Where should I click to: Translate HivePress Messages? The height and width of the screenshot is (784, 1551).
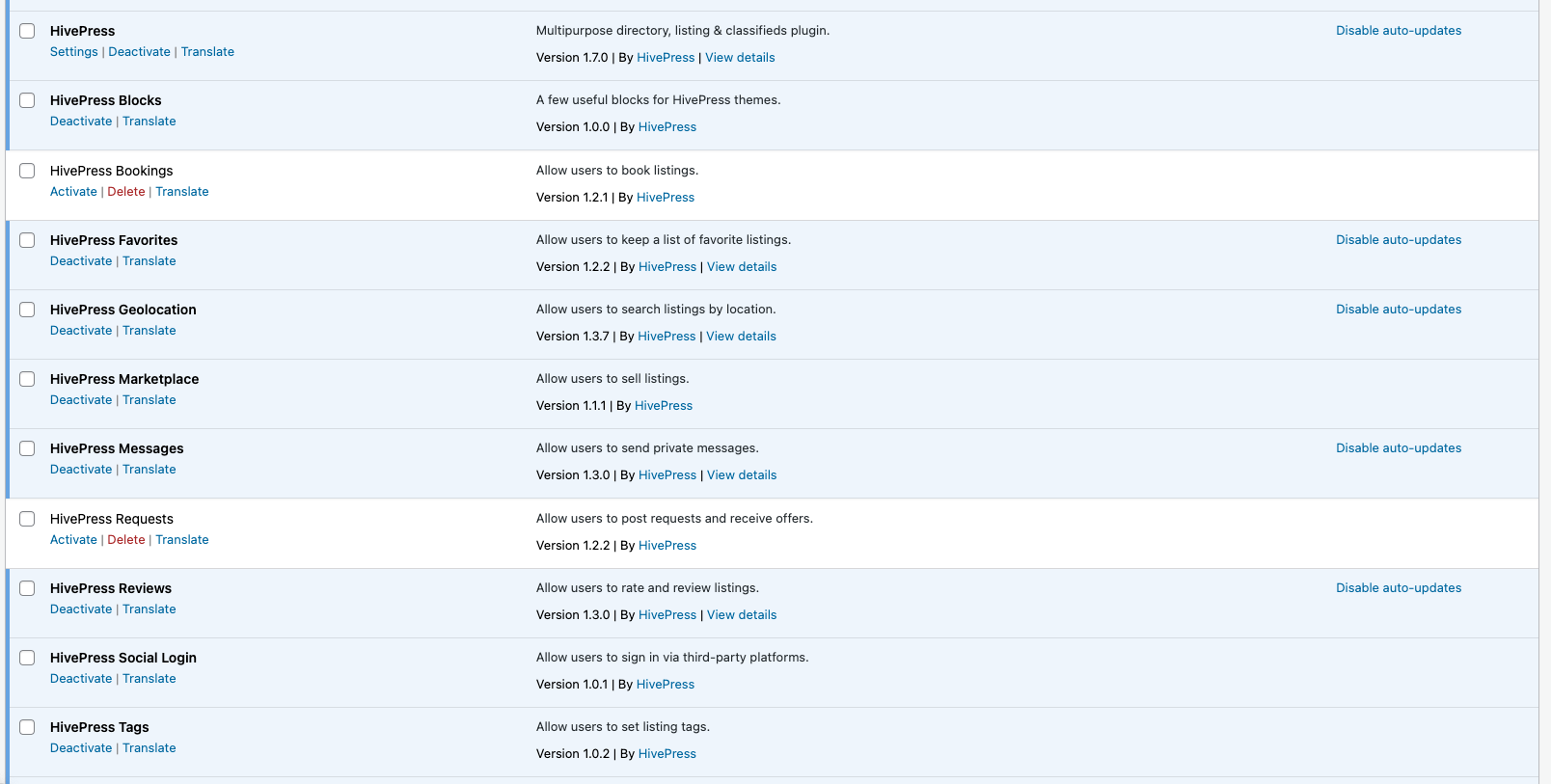[150, 470]
